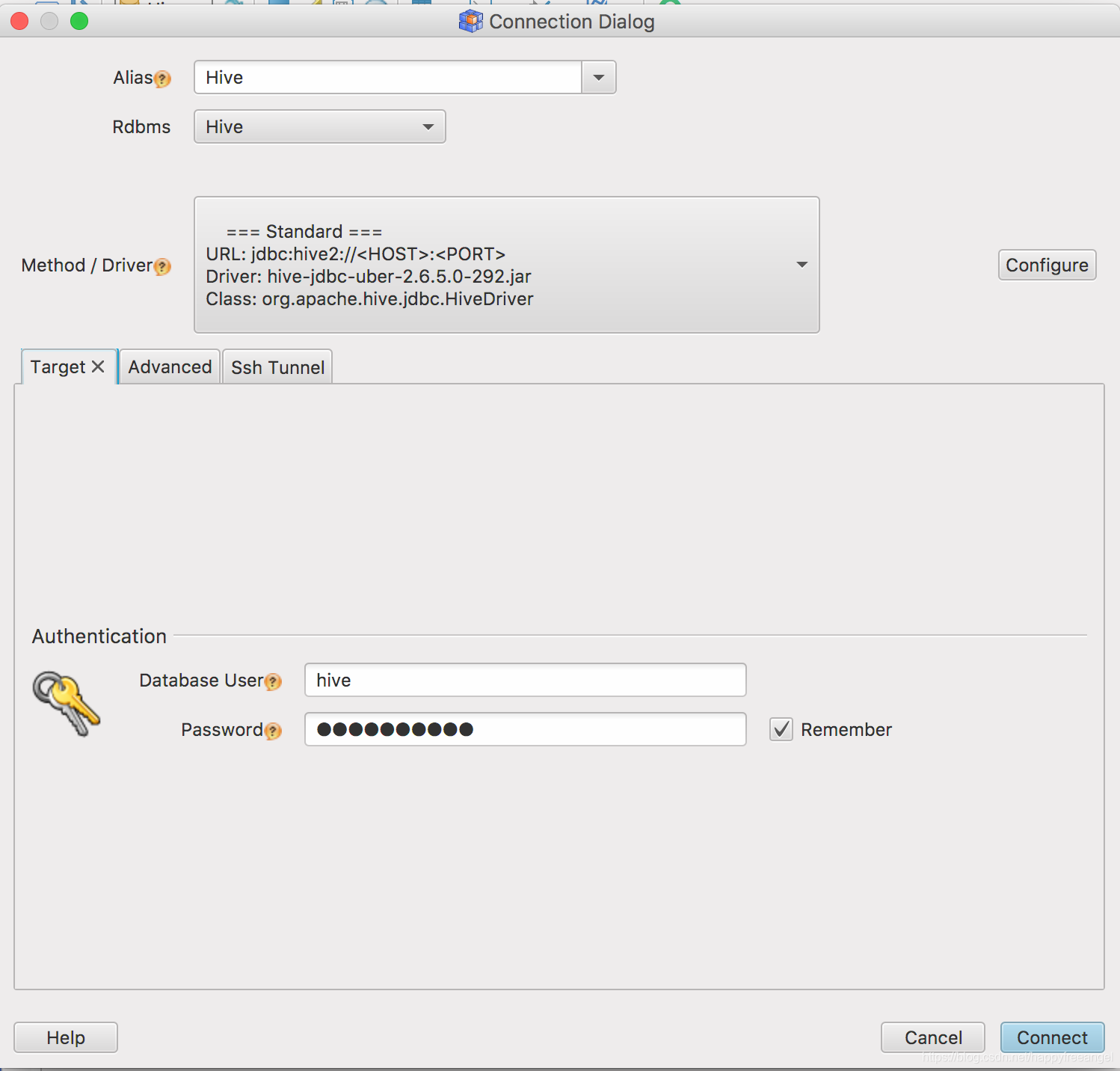Focus the Password field
Screen dimensions: 1120x1071
point(526,729)
